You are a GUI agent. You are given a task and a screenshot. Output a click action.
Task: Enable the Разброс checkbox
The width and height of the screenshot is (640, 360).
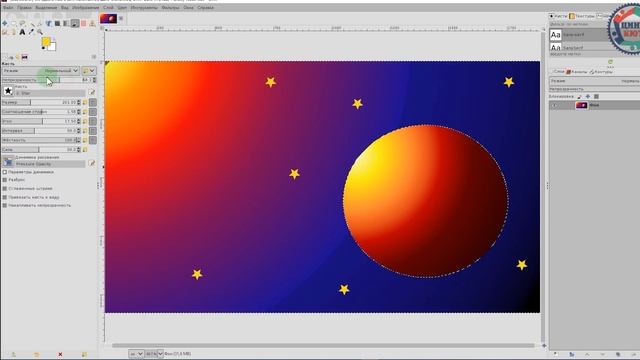(x=5, y=180)
